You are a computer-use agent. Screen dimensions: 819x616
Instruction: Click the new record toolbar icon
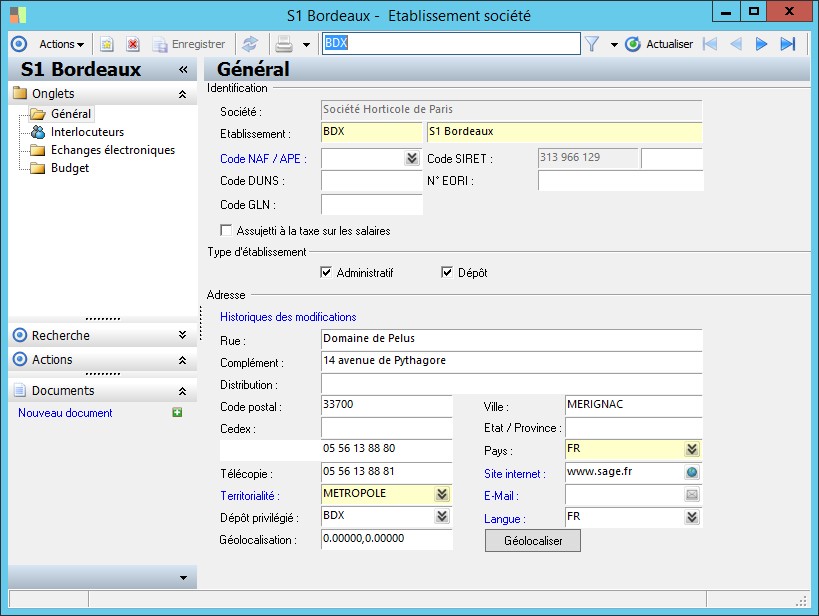click(106, 44)
